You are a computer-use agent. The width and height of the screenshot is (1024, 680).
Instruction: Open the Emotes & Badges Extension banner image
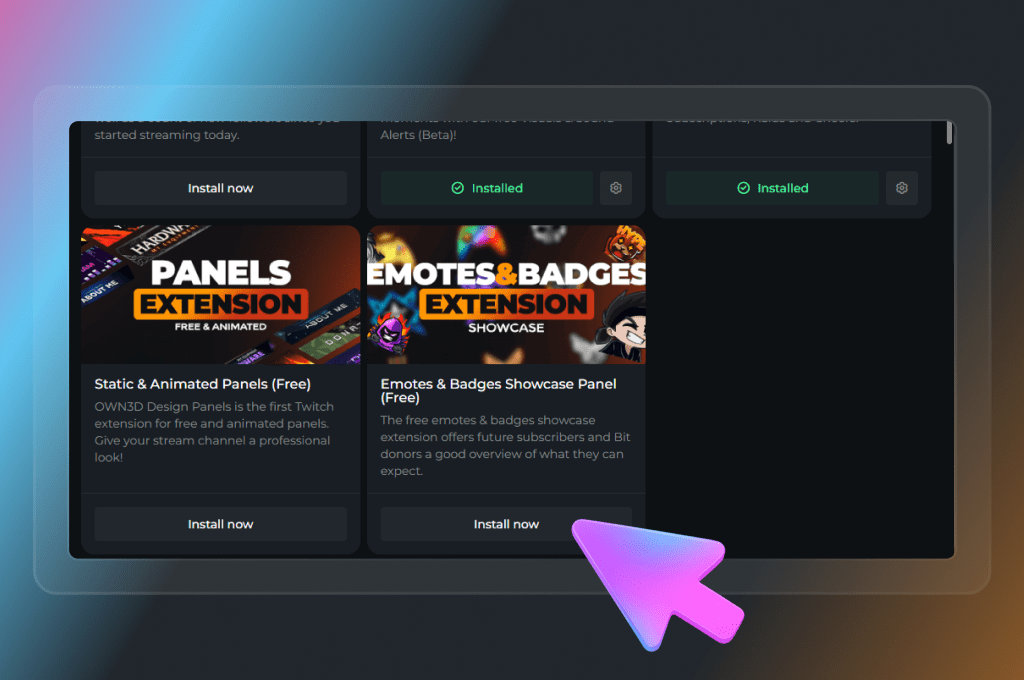click(x=506, y=295)
